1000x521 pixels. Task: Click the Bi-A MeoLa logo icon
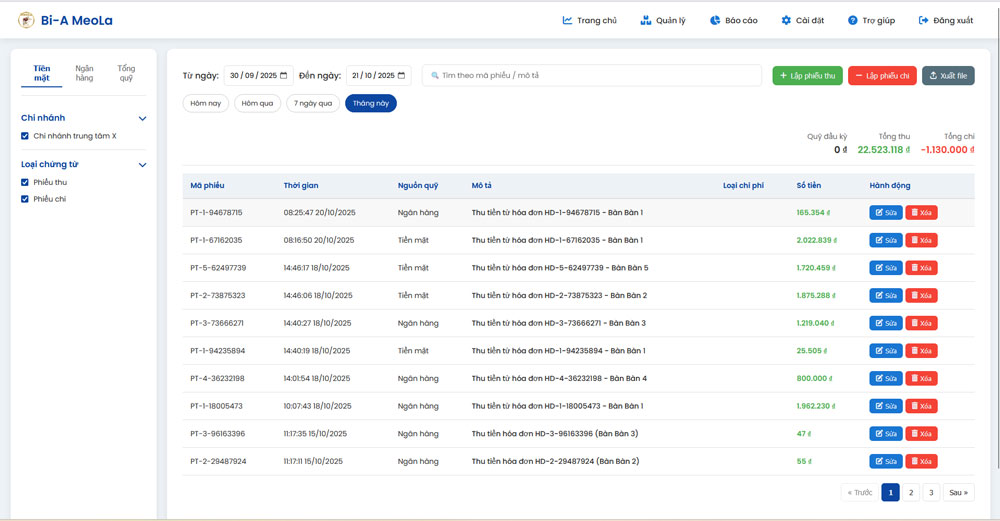pyautogui.click(x=26, y=20)
